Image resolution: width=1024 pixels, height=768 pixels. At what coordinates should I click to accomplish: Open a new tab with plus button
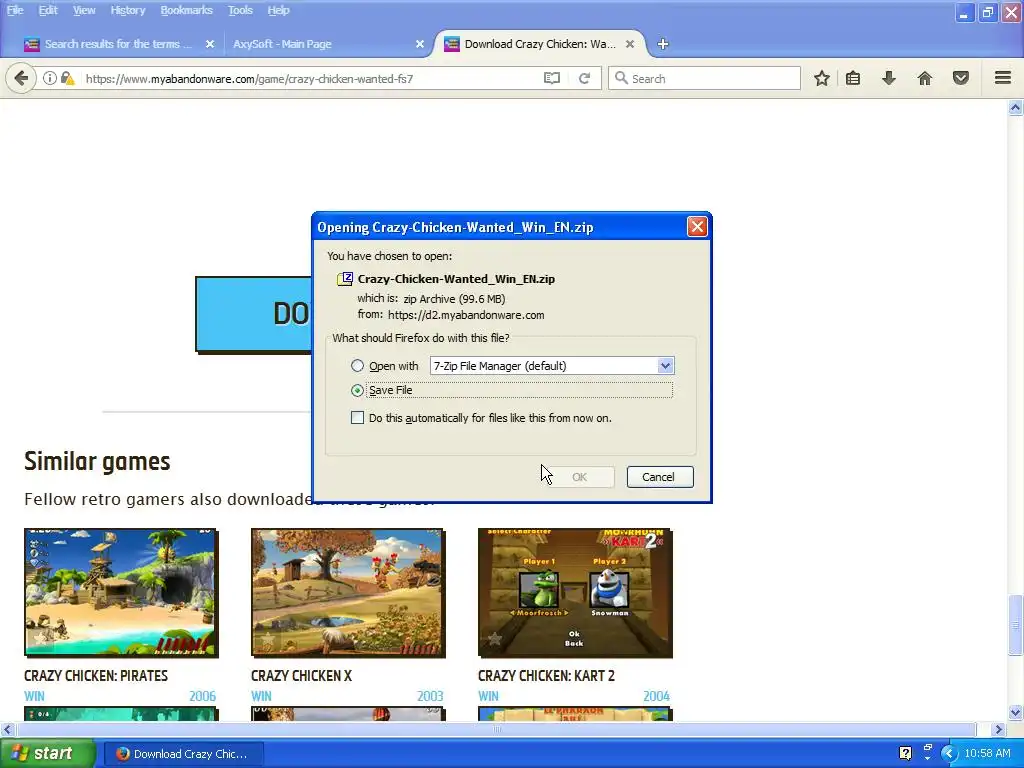pyautogui.click(x=663, y=44)
